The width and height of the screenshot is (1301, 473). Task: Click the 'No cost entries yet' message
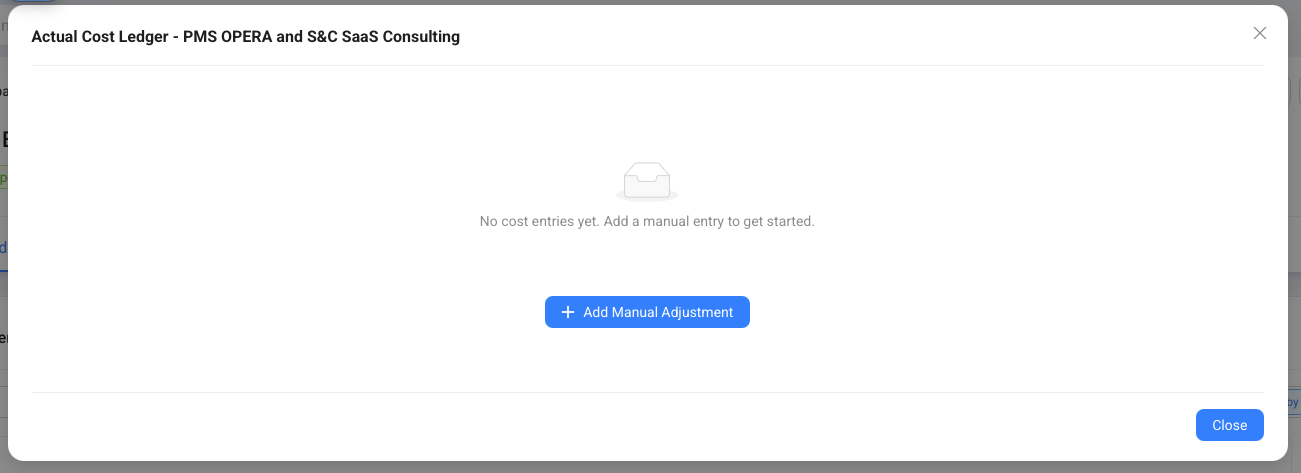tap(647, 221)
